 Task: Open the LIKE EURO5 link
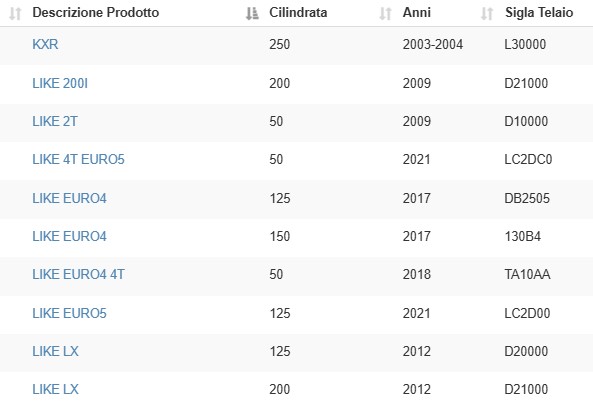pyautogui.click(x=70, y=313)
